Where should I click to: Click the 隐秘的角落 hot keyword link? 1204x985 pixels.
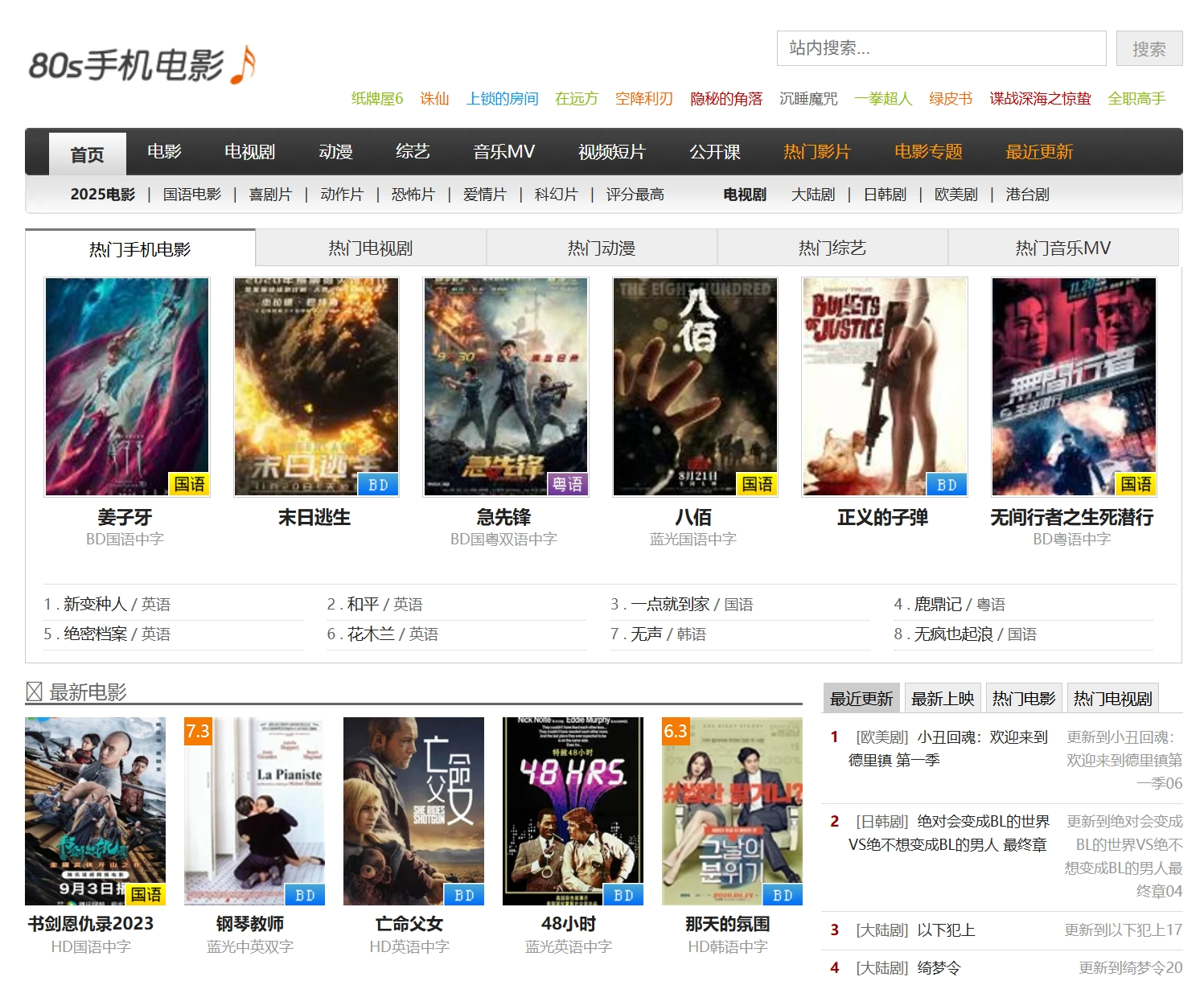725,99
